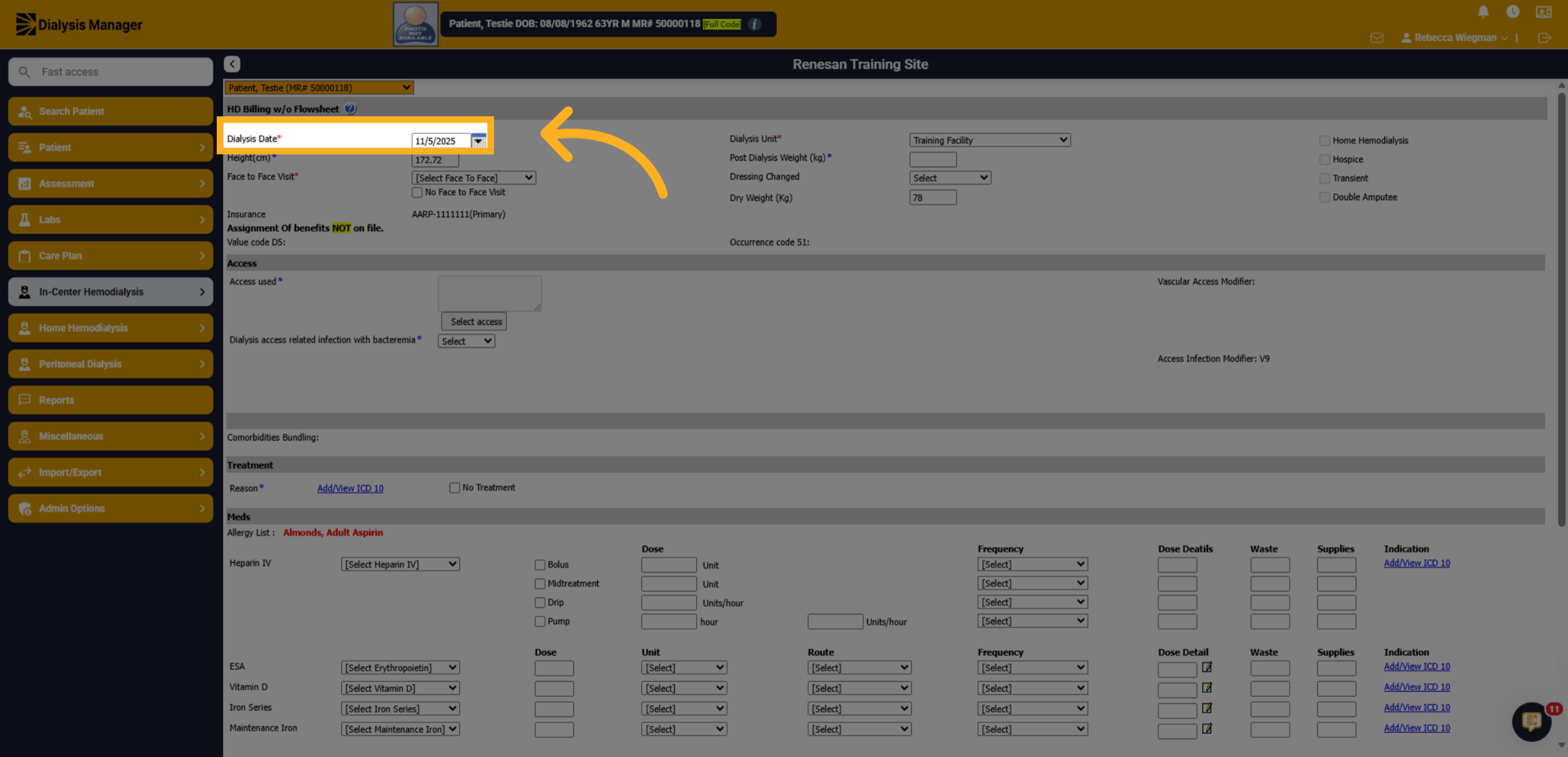The width and height of the screenshot is (1568, 757).
Task: Open the Face to Face Visit dropdown
Action: (474, 178)
